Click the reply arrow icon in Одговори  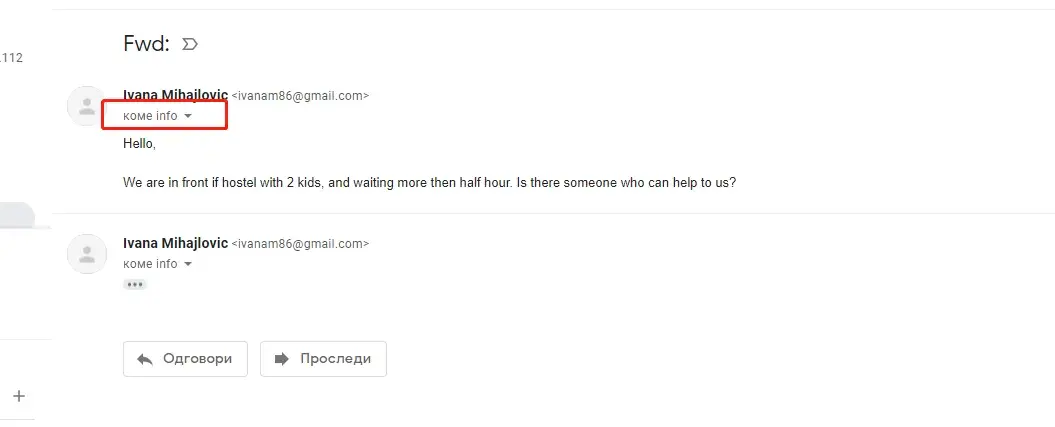tap(145, 359)
